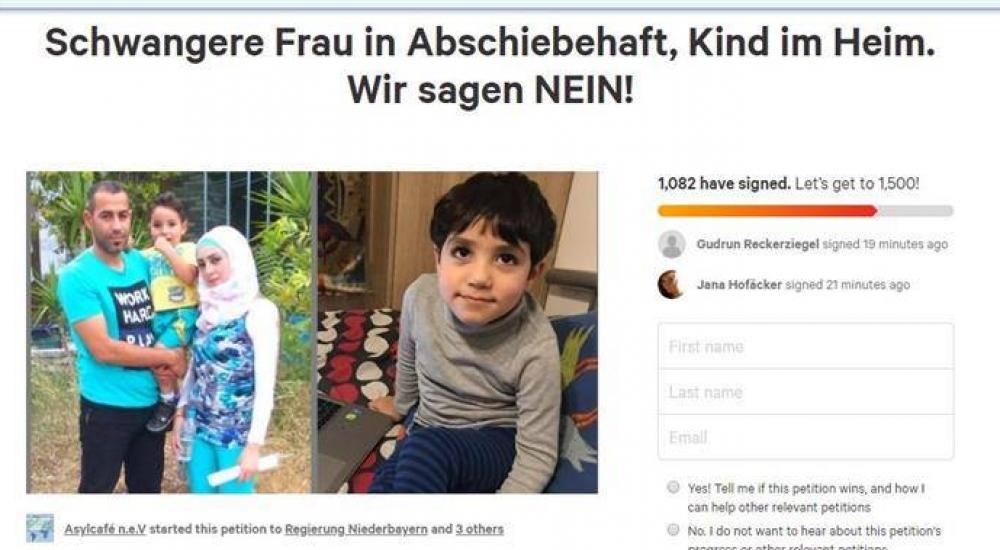Select 'Yes! Tell me if this petition wins' option
The height and width of the screenshot is (550, 1000).
click(x=673, y=487)
